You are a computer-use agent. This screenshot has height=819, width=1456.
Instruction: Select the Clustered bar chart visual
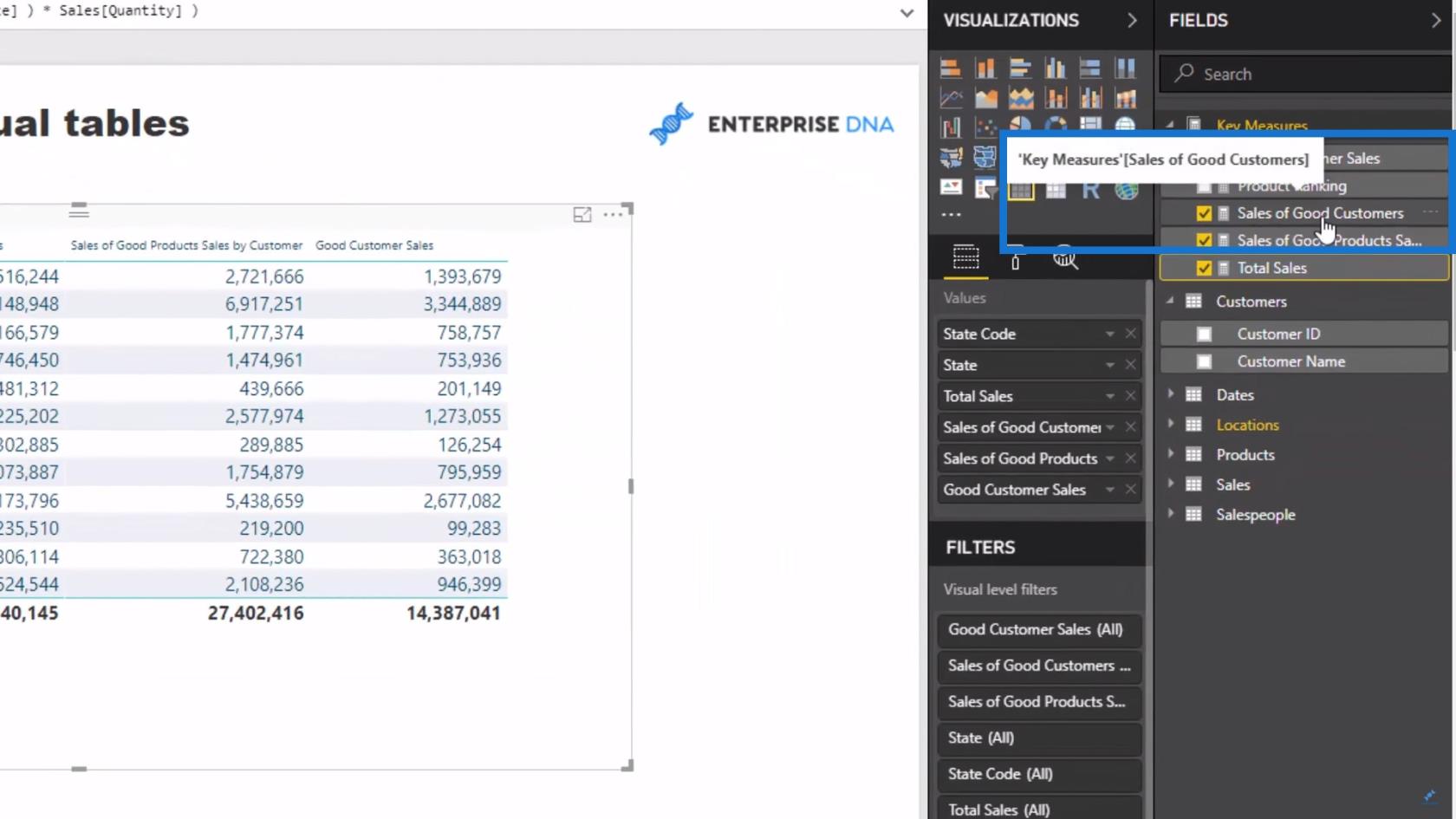(1020, 68)
